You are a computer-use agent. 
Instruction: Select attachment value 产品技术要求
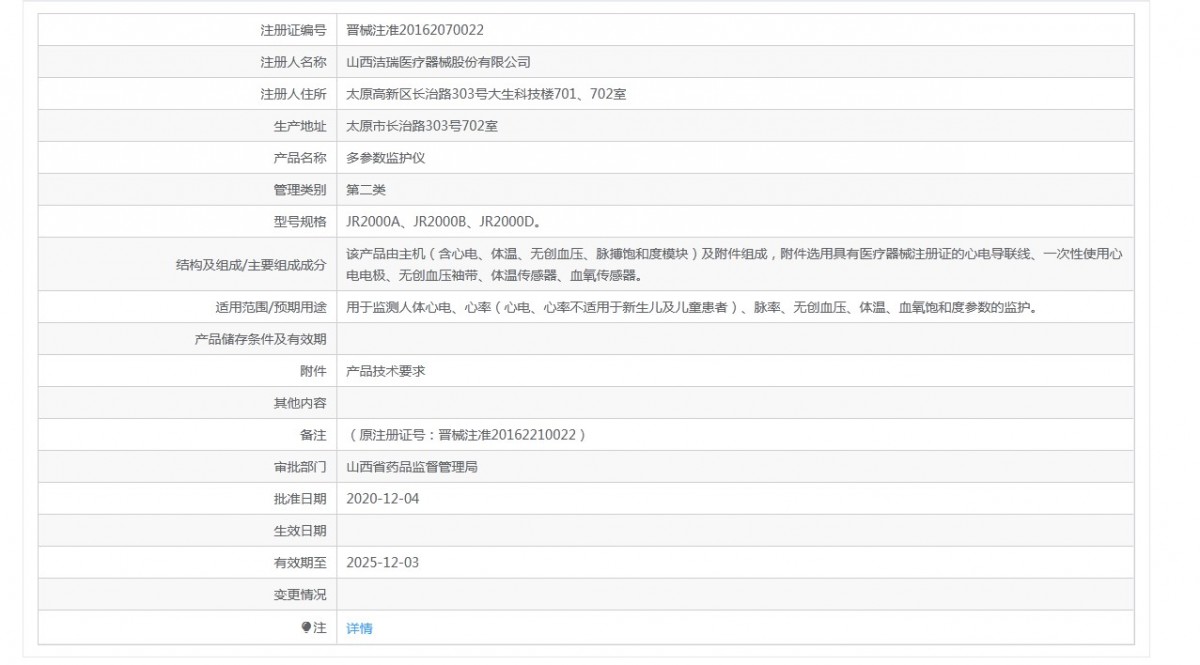tap(386, 371)
